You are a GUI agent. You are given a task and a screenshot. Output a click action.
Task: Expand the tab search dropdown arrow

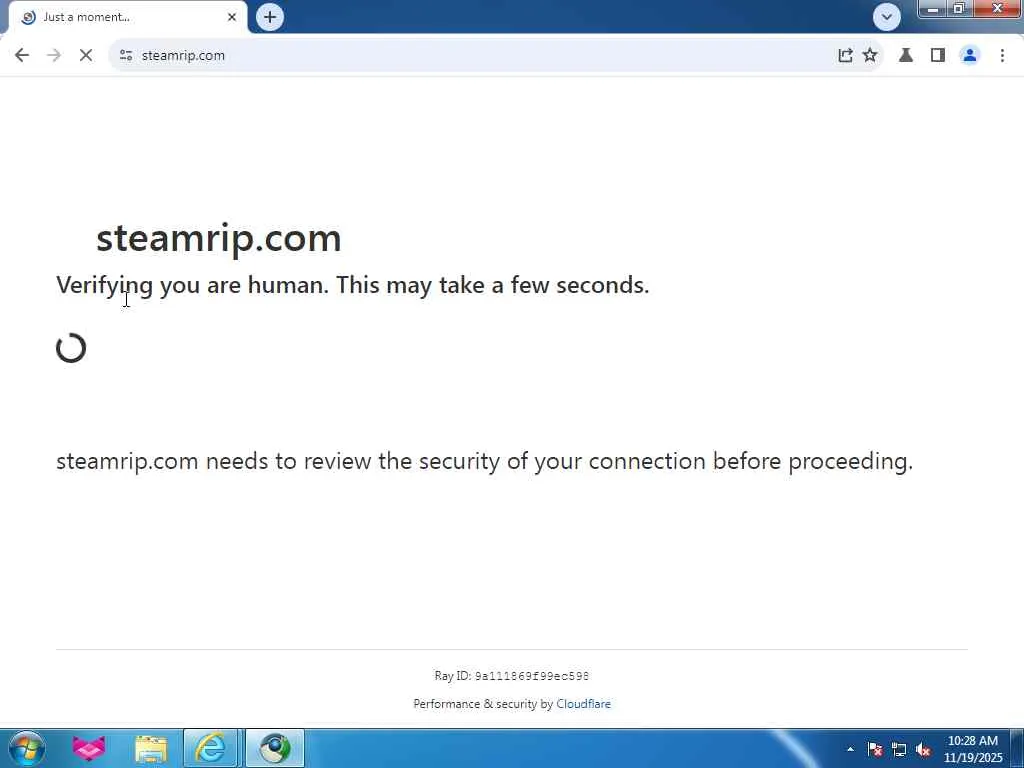pos(887,17)
